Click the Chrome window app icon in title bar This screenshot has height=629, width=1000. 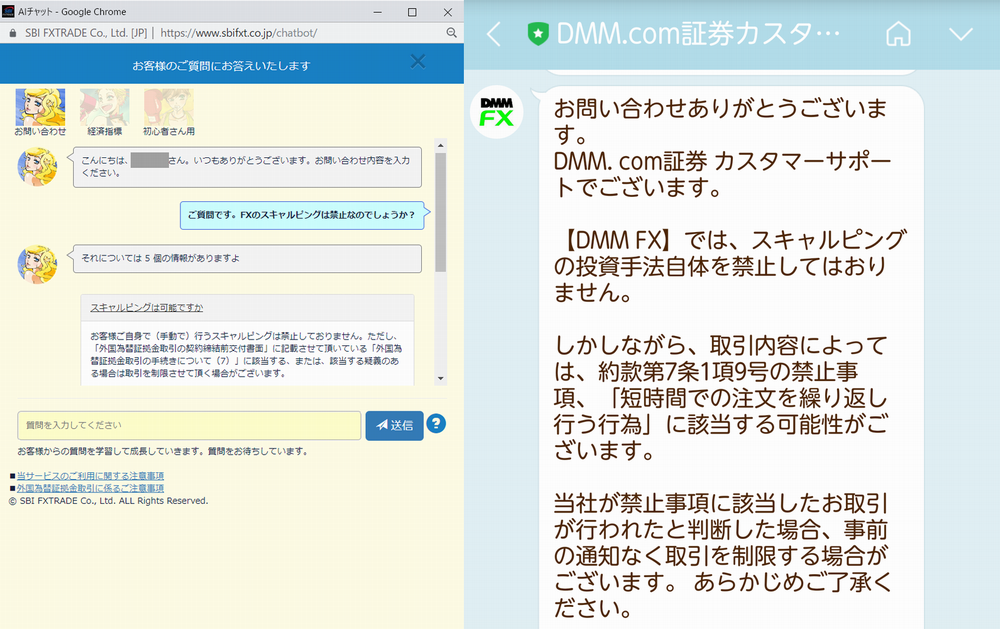(8, 11)
